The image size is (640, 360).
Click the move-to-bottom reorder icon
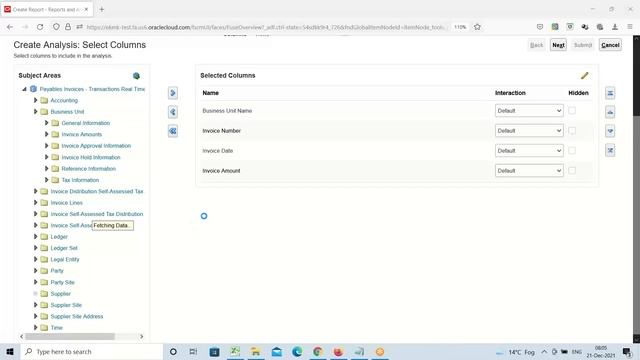point(610,150)
